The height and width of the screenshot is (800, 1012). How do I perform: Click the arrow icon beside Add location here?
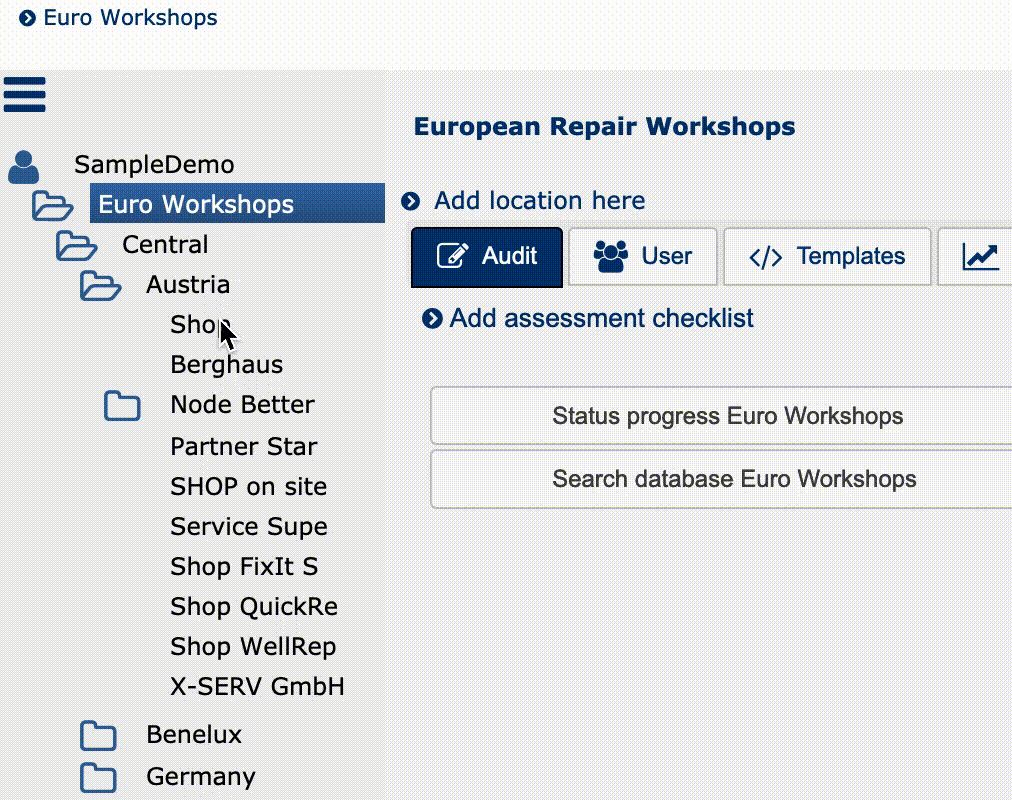pyautogui.click(x=410, y=202)
